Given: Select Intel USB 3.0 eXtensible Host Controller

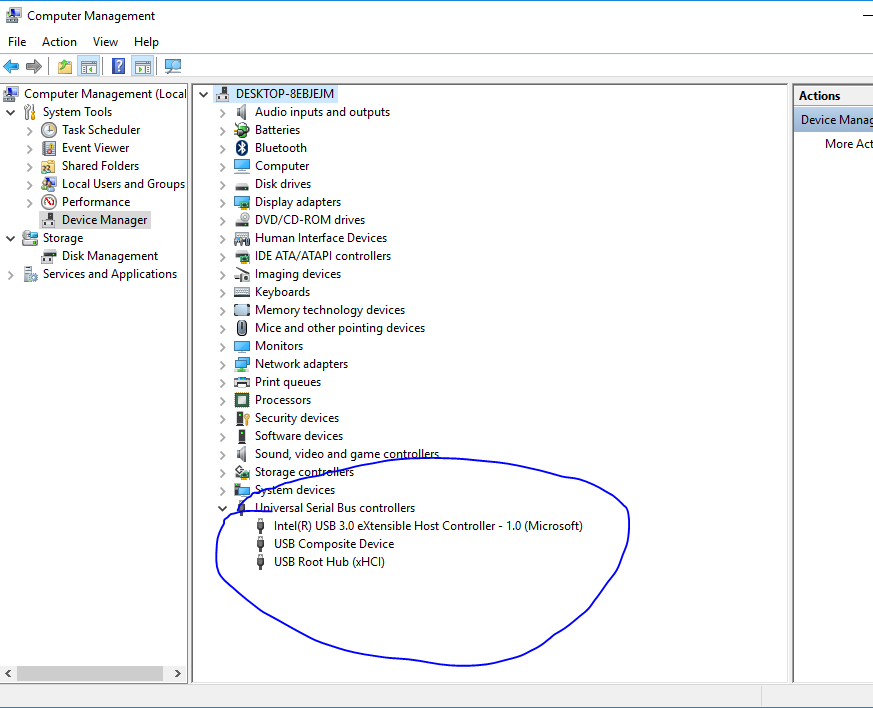Looking at the screenshot, I should pos(427,526).
